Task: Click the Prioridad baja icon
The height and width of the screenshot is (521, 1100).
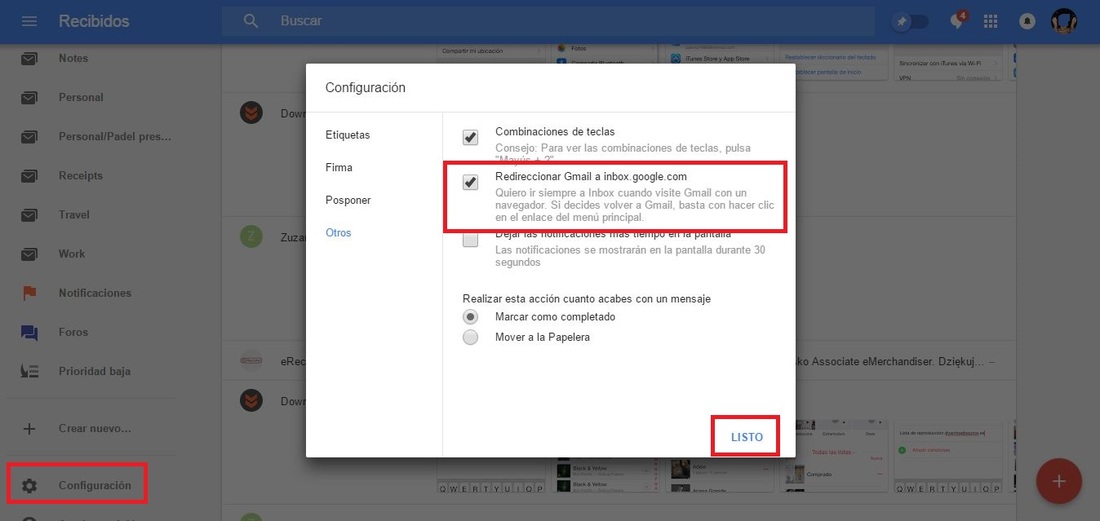Action: (29, 372)
